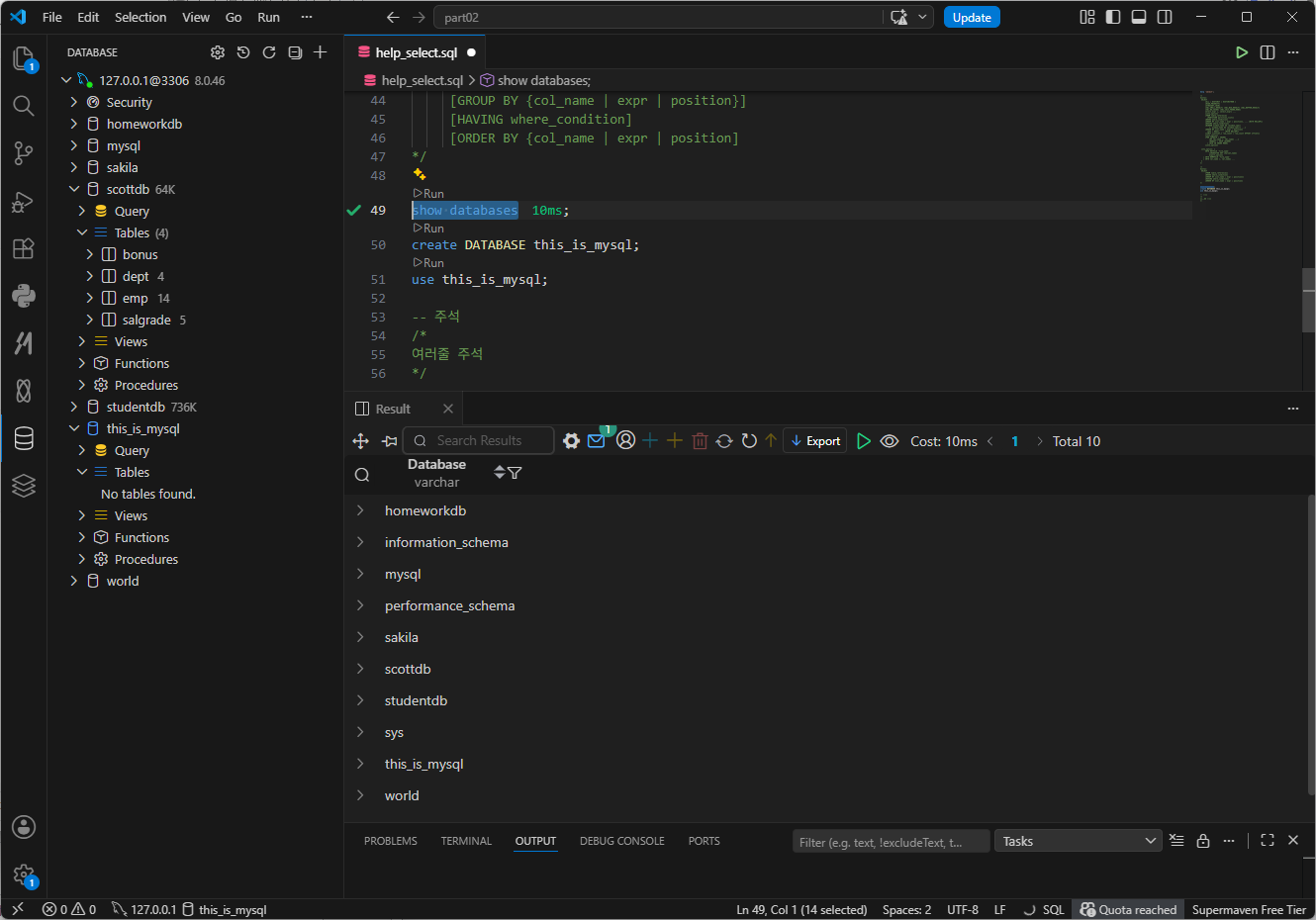Collapse the this_is_mysql database node
This screenshot has height=920, width=1316.
74,428
